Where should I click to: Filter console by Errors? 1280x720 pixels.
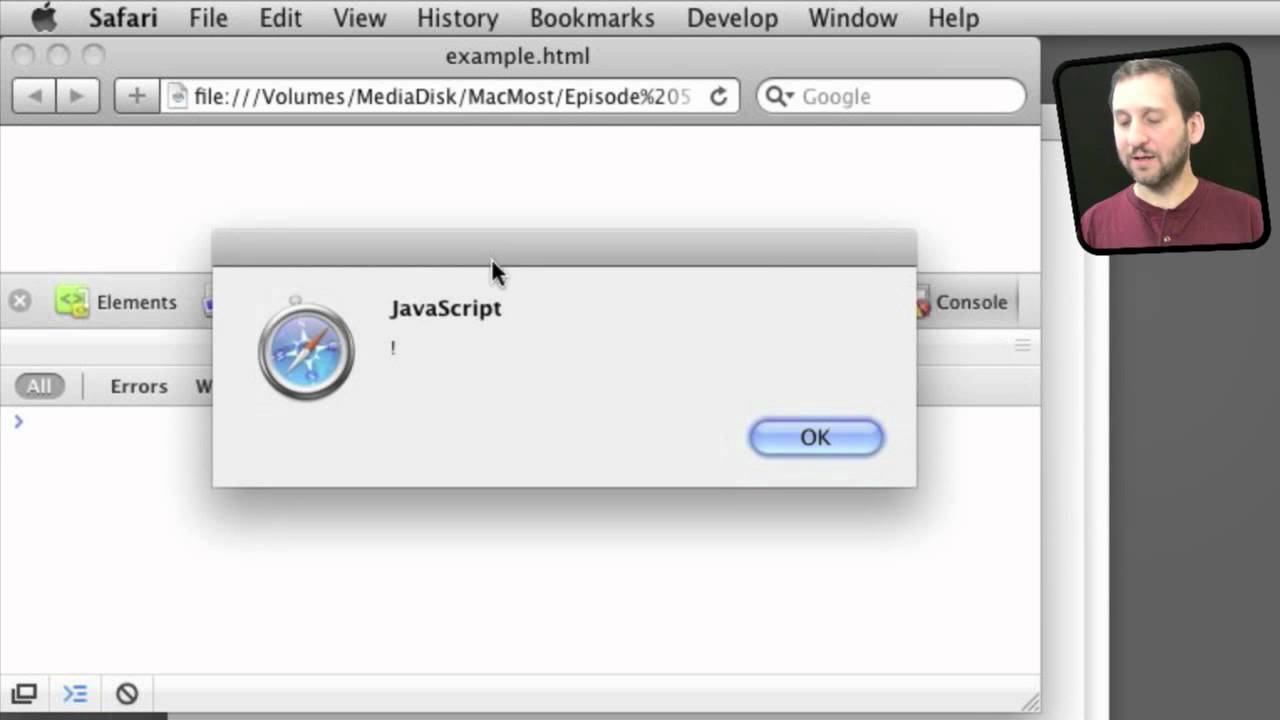click(x=139, y=386)
